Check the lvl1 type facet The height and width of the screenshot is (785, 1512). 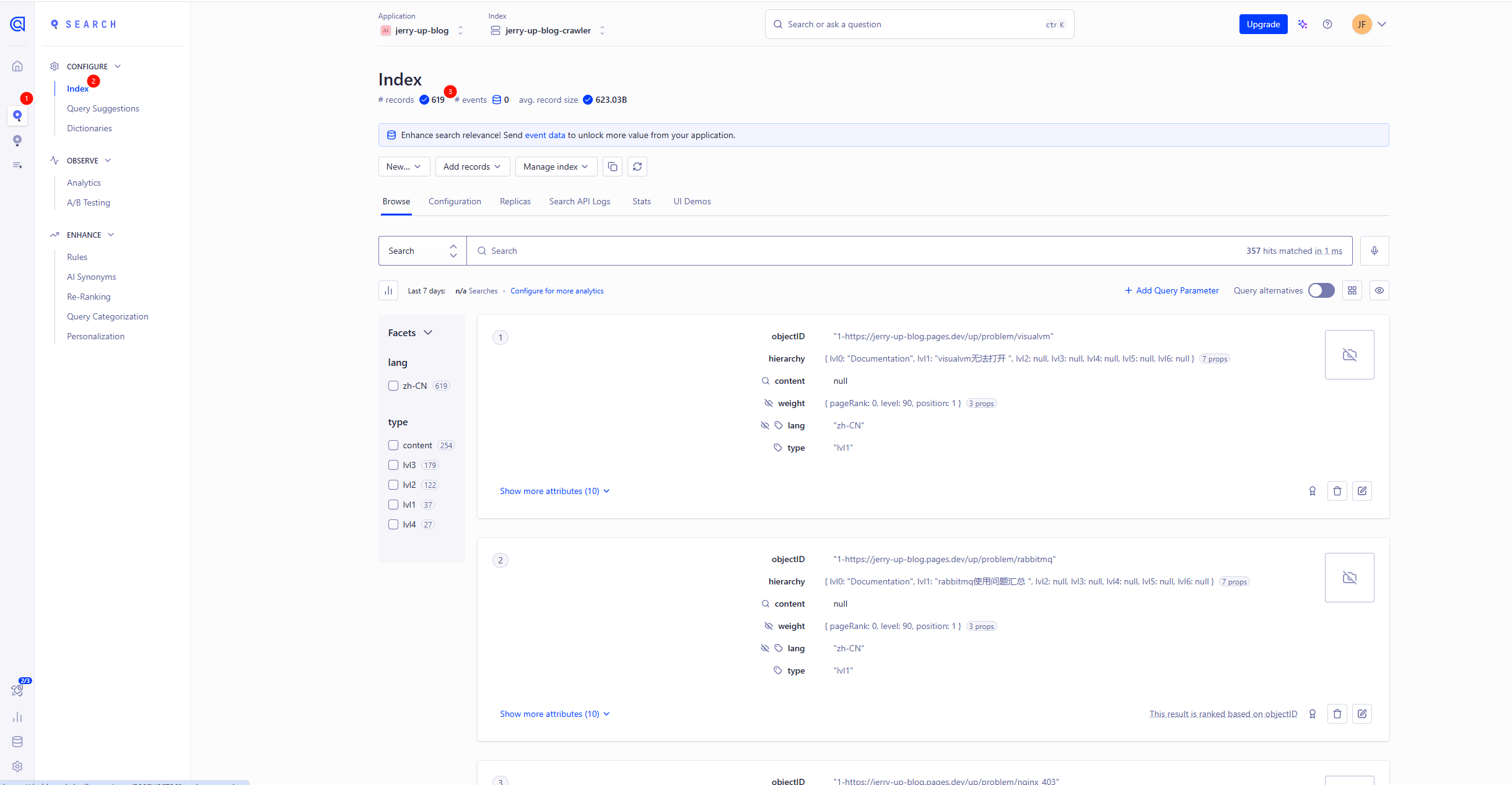tap(393, 505)
